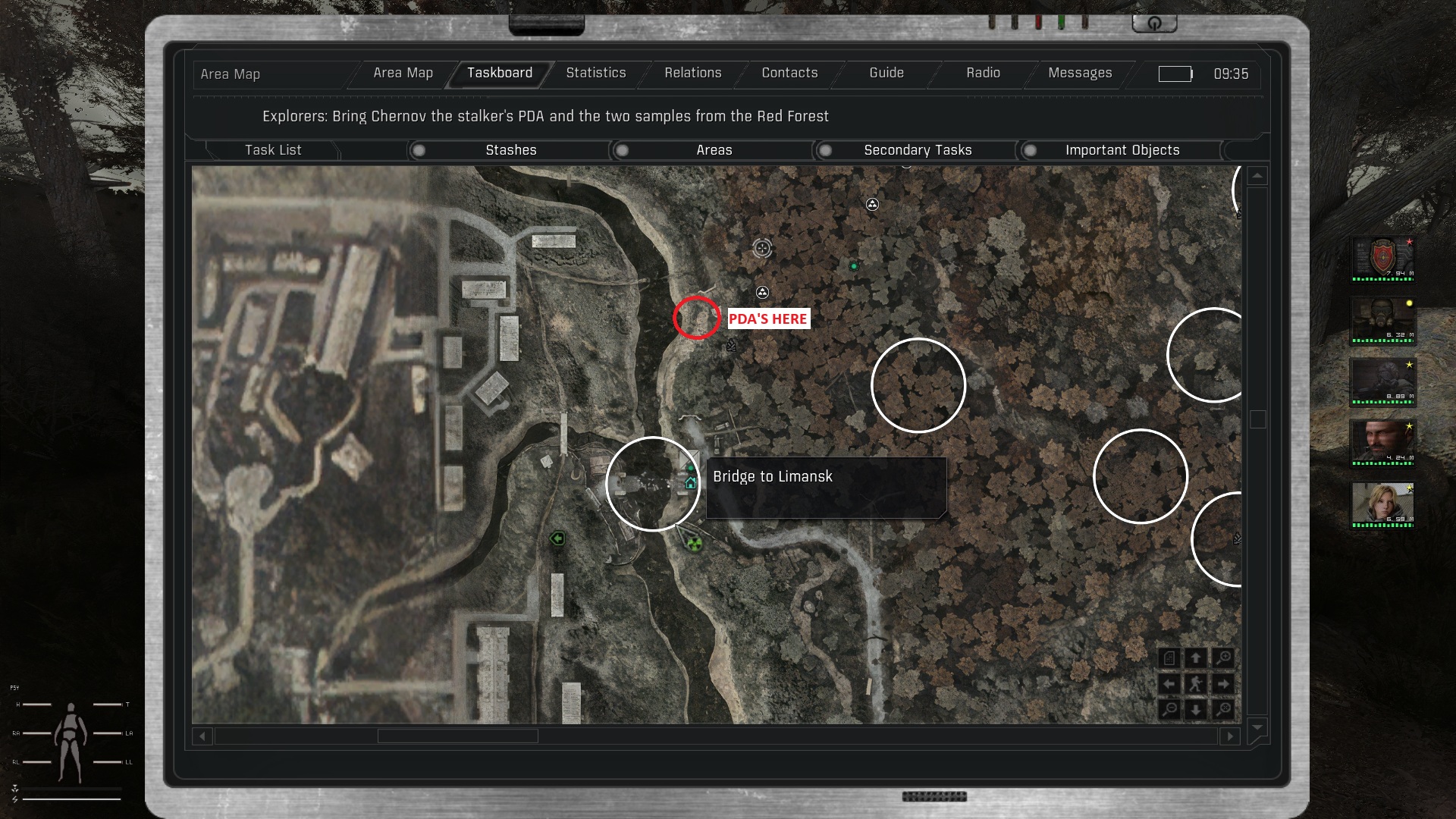Toggle the Important Objects filter

pos(1030,150)
